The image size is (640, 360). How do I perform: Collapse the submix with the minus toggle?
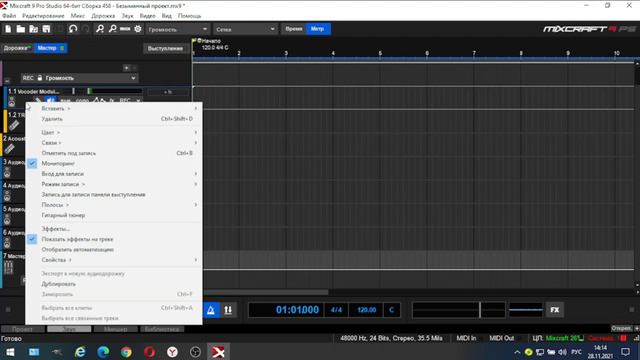pyautogui.click(x=7, y=81)
